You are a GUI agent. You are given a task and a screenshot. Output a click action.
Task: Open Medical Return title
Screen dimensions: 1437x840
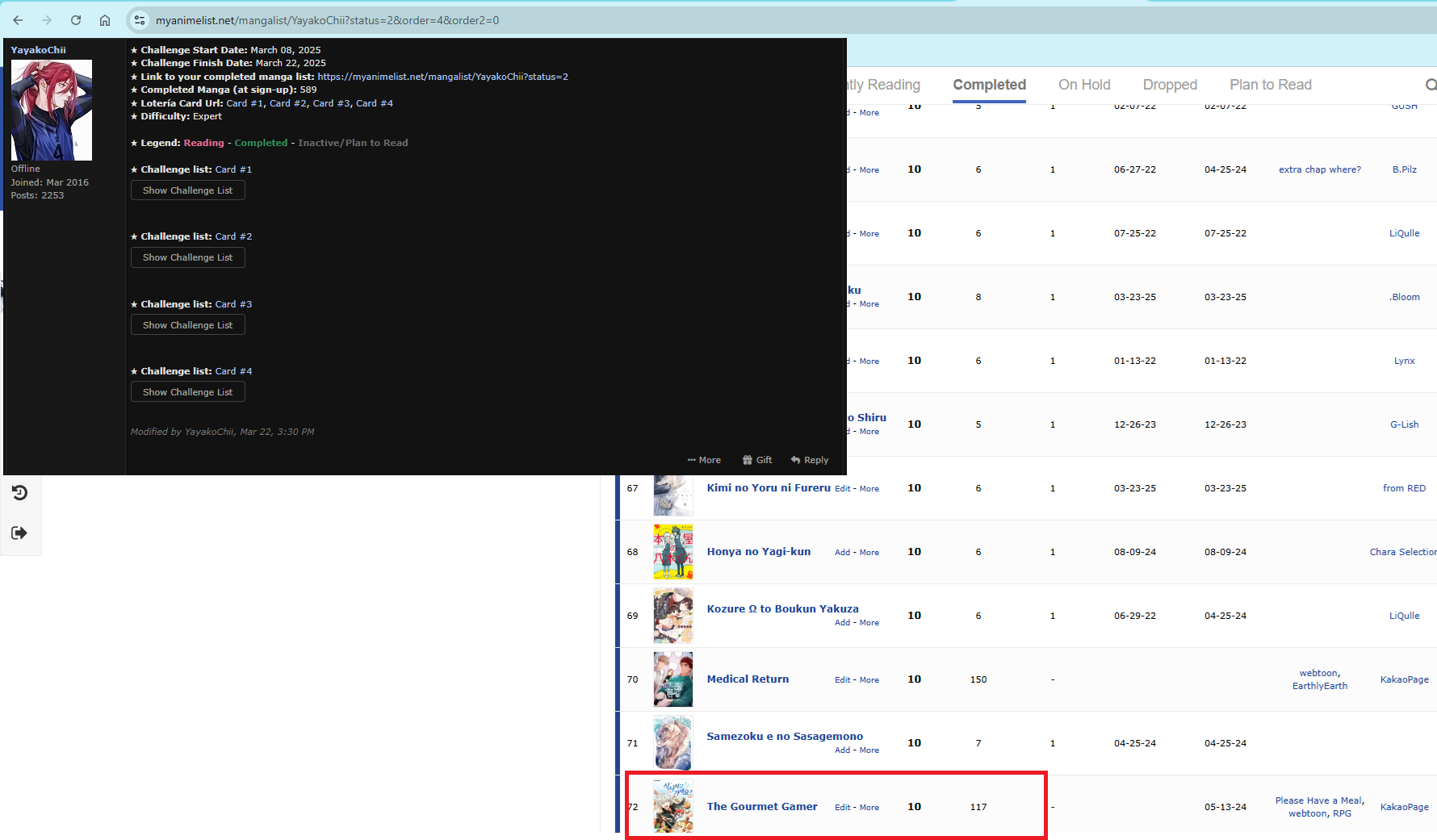click(x=748, y=679)
